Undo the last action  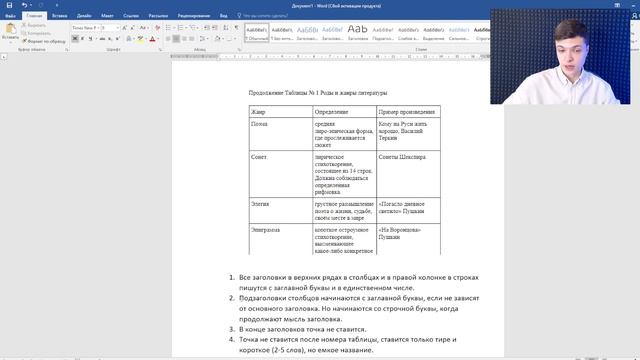click(x=24, y=5)
